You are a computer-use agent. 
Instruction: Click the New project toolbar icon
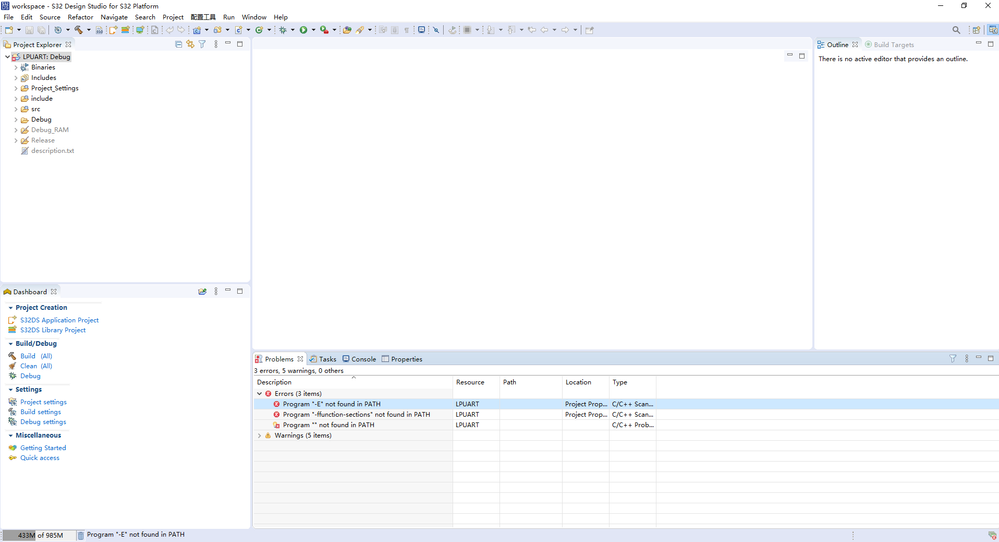pos(9,30)
